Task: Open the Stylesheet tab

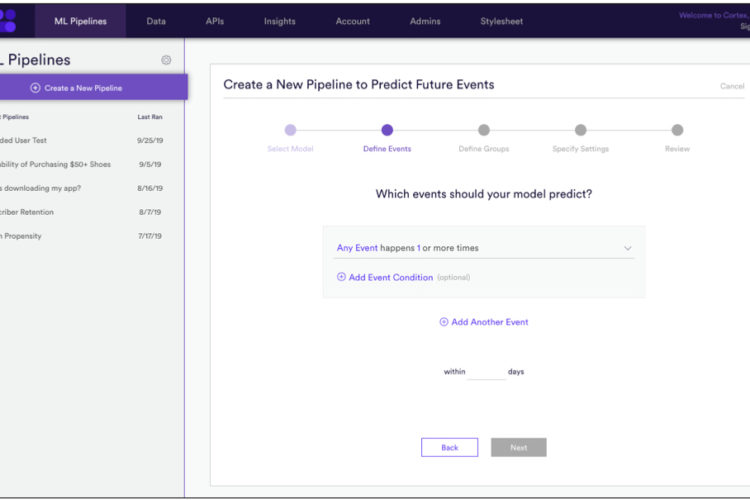Action: tap(501, 21)
